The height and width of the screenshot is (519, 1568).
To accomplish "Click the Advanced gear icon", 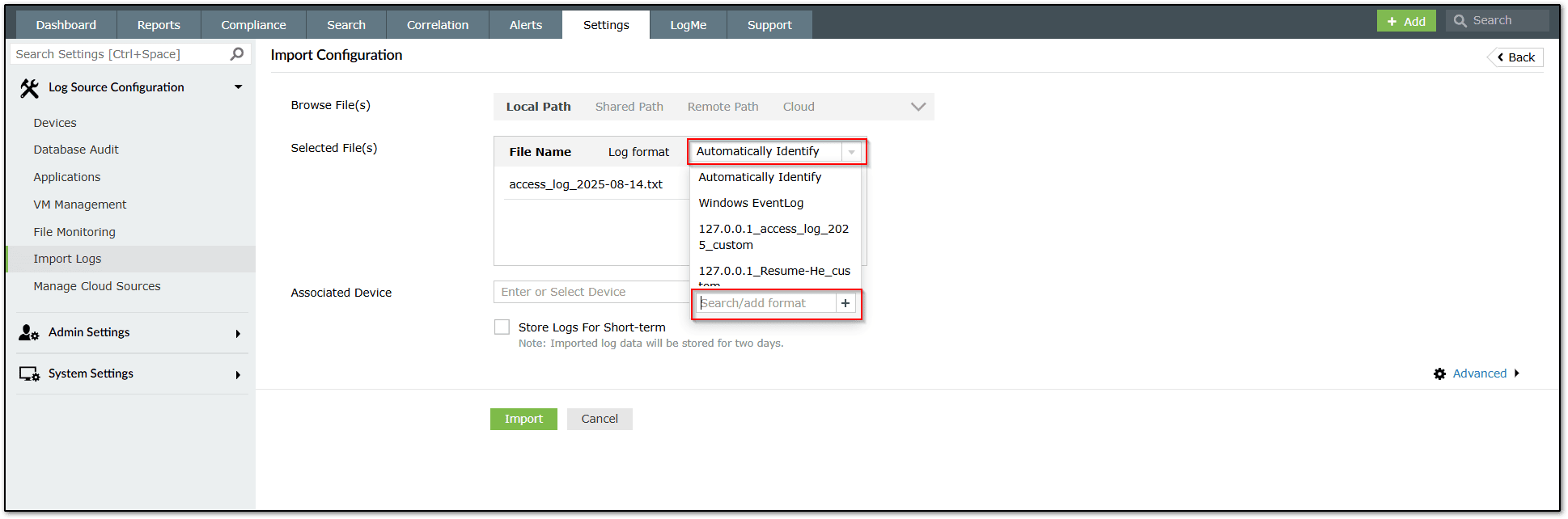I will (1439, 373).
